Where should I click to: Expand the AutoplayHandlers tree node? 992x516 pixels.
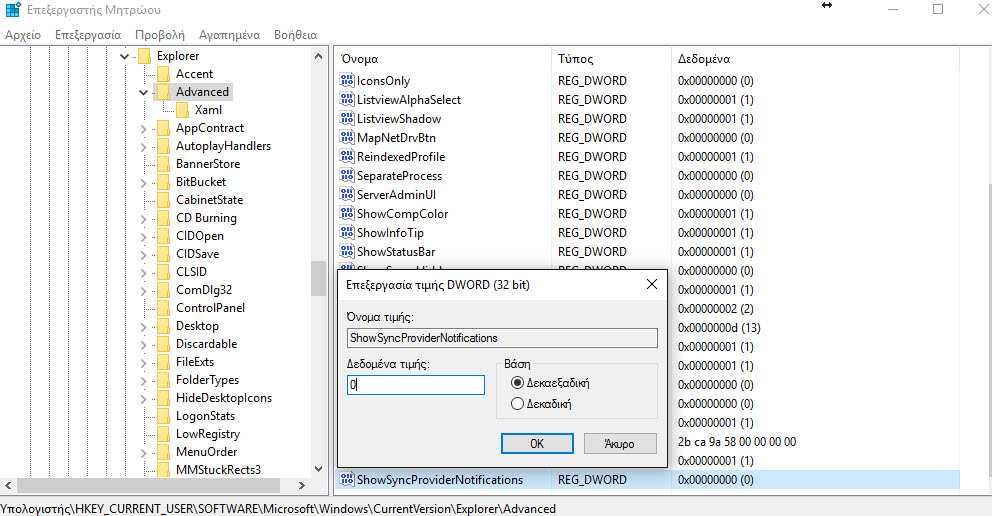144,147
